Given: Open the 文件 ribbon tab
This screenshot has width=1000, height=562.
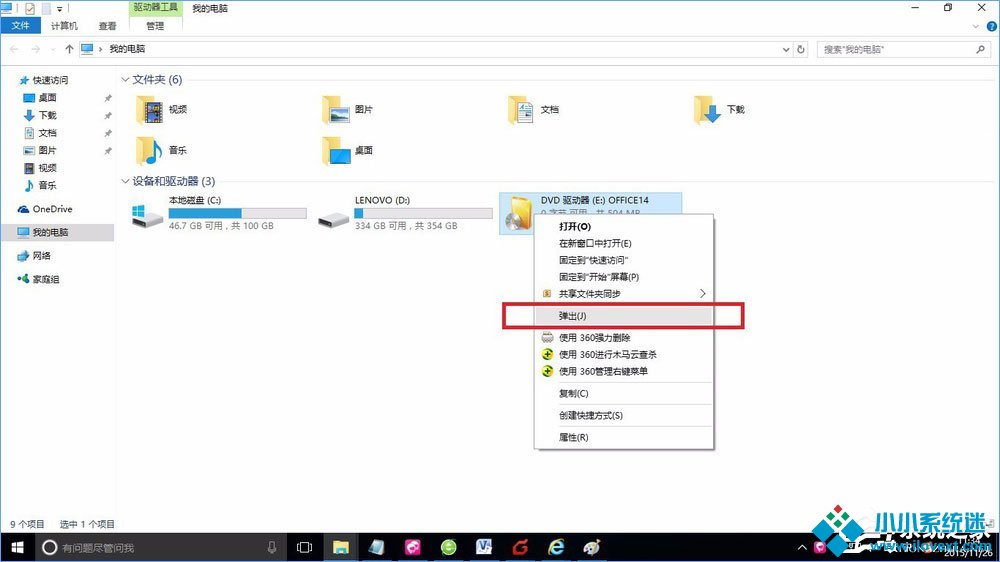Looking at the screenshot, I should 20,26.
